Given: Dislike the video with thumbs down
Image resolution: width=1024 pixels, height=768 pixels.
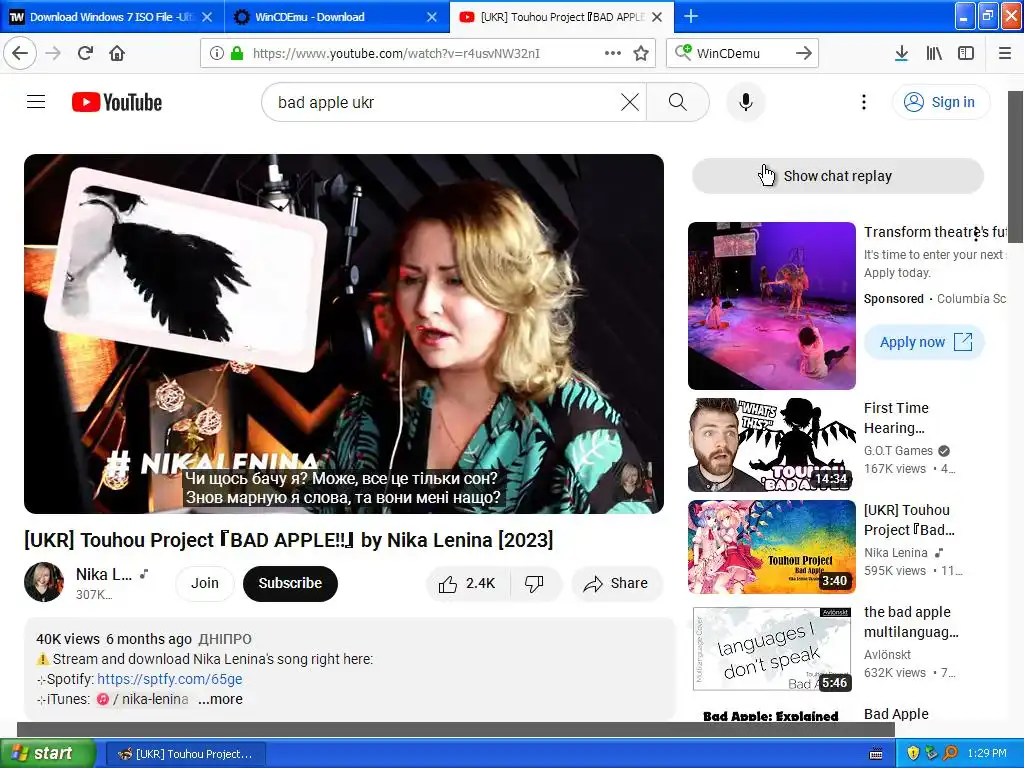Looking at the screenshot, I should tap(535, 583).
